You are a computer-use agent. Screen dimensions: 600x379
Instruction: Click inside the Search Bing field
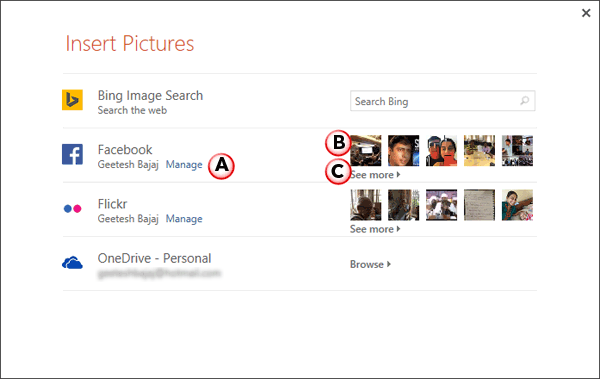click(443, 101)
